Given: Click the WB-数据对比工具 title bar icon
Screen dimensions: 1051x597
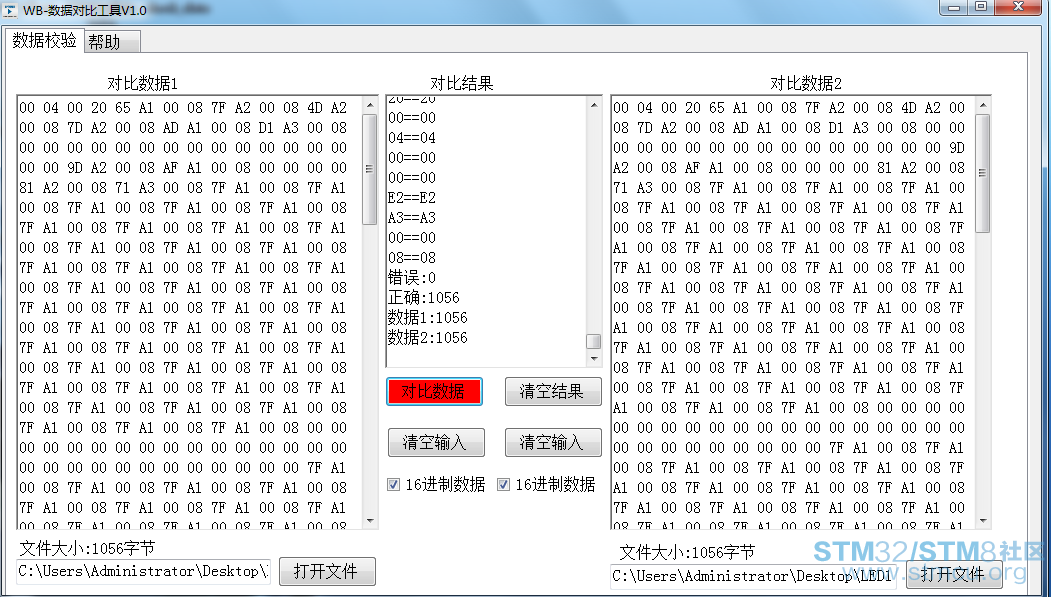Looking at the screenshot, I should (10, 10).
